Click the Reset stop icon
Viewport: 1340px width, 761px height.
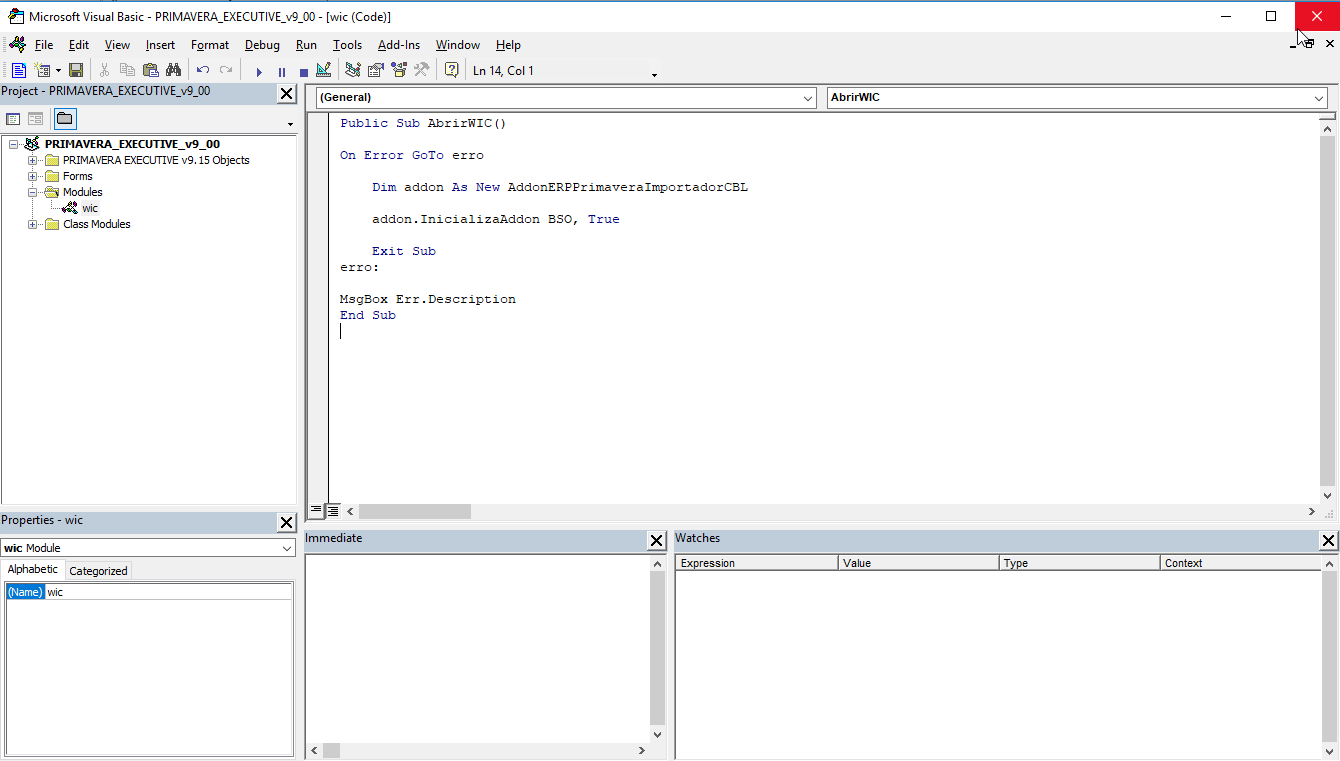303,72
